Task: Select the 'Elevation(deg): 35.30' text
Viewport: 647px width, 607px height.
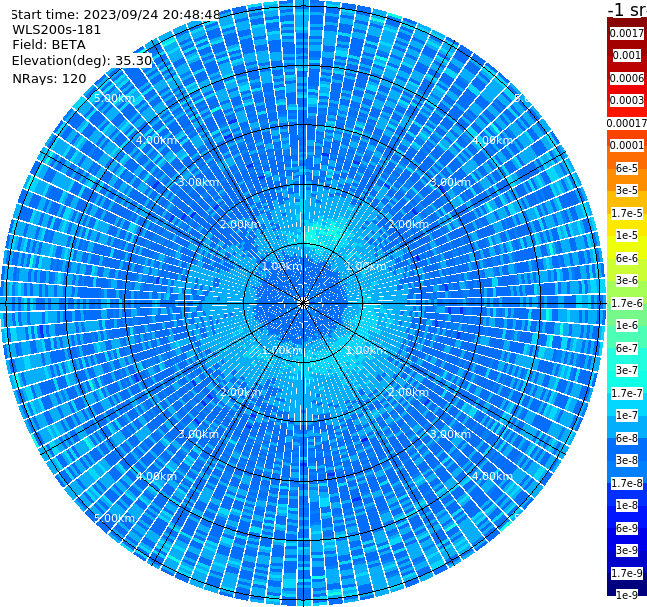Action: pos(82,61)
